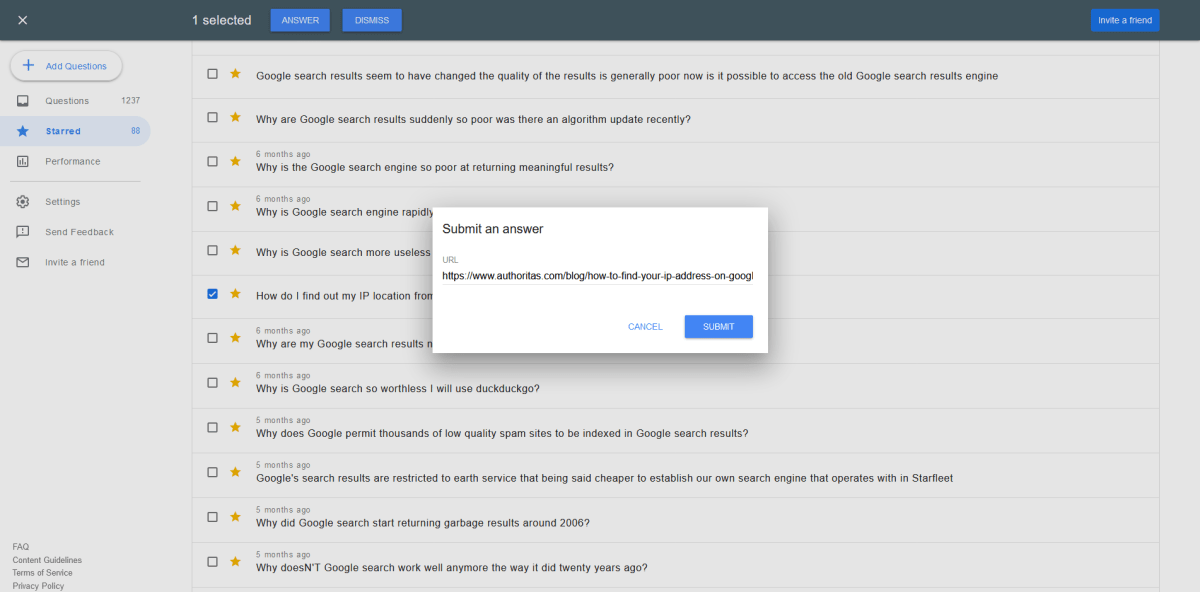The image size is (1200, 592).
Task: Check the spam sites question checkbox
Action: tap(212, 427)
